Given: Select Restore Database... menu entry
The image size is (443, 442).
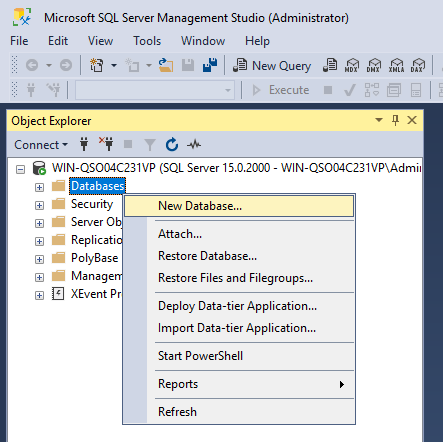Looking at the screenshot, I should click(239, 256).
